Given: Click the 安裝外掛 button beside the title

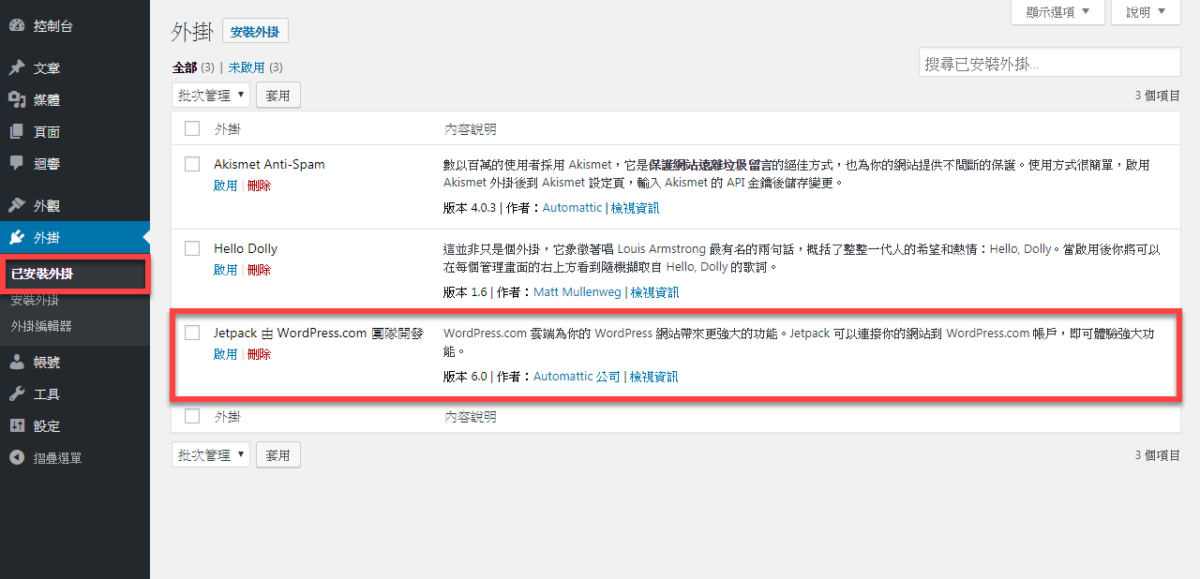Looking at the screenshot, I should pos(255,32).
